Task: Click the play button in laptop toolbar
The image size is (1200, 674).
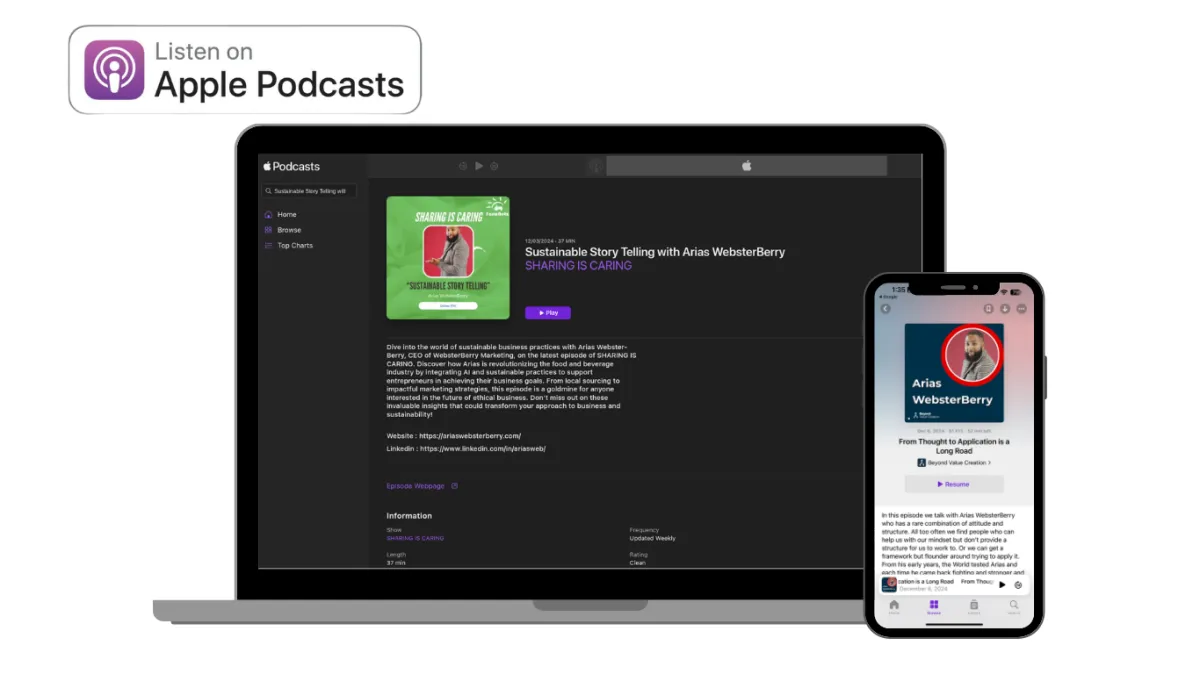Action: 479,166
